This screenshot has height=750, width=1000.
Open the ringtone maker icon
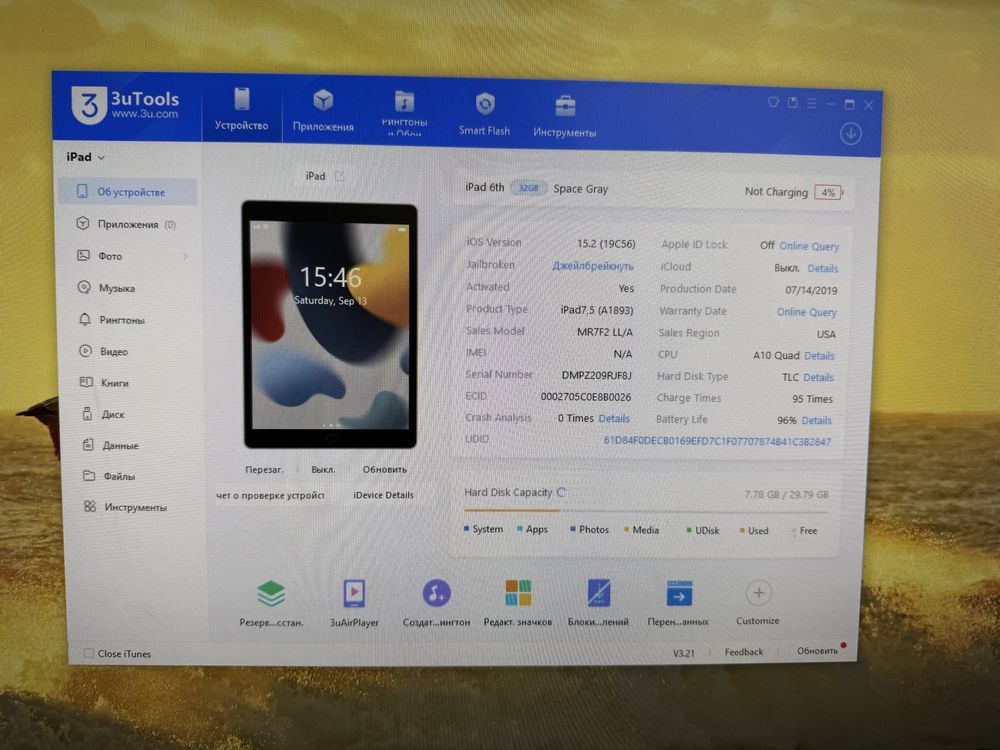436,593
